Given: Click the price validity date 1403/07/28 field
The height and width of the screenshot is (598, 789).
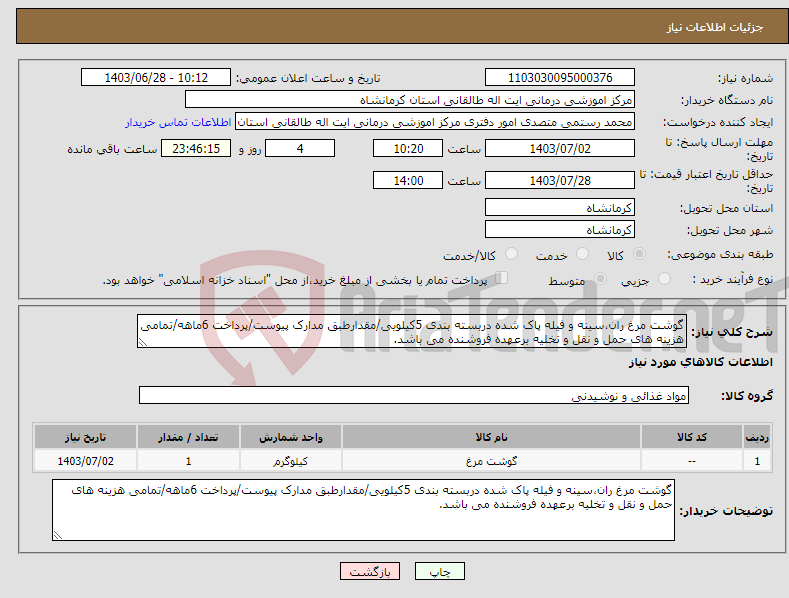Looking at the screenshot, I should 560,180.
